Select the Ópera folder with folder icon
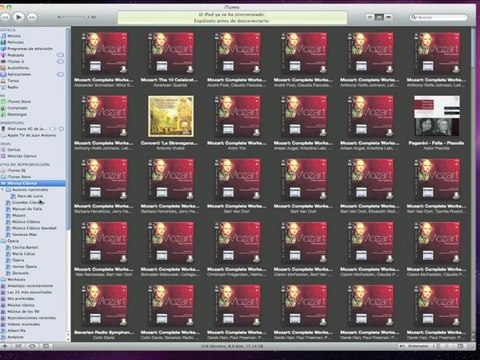Image resolution: width=480 pixels, height=360 pixels. (13, 241)
